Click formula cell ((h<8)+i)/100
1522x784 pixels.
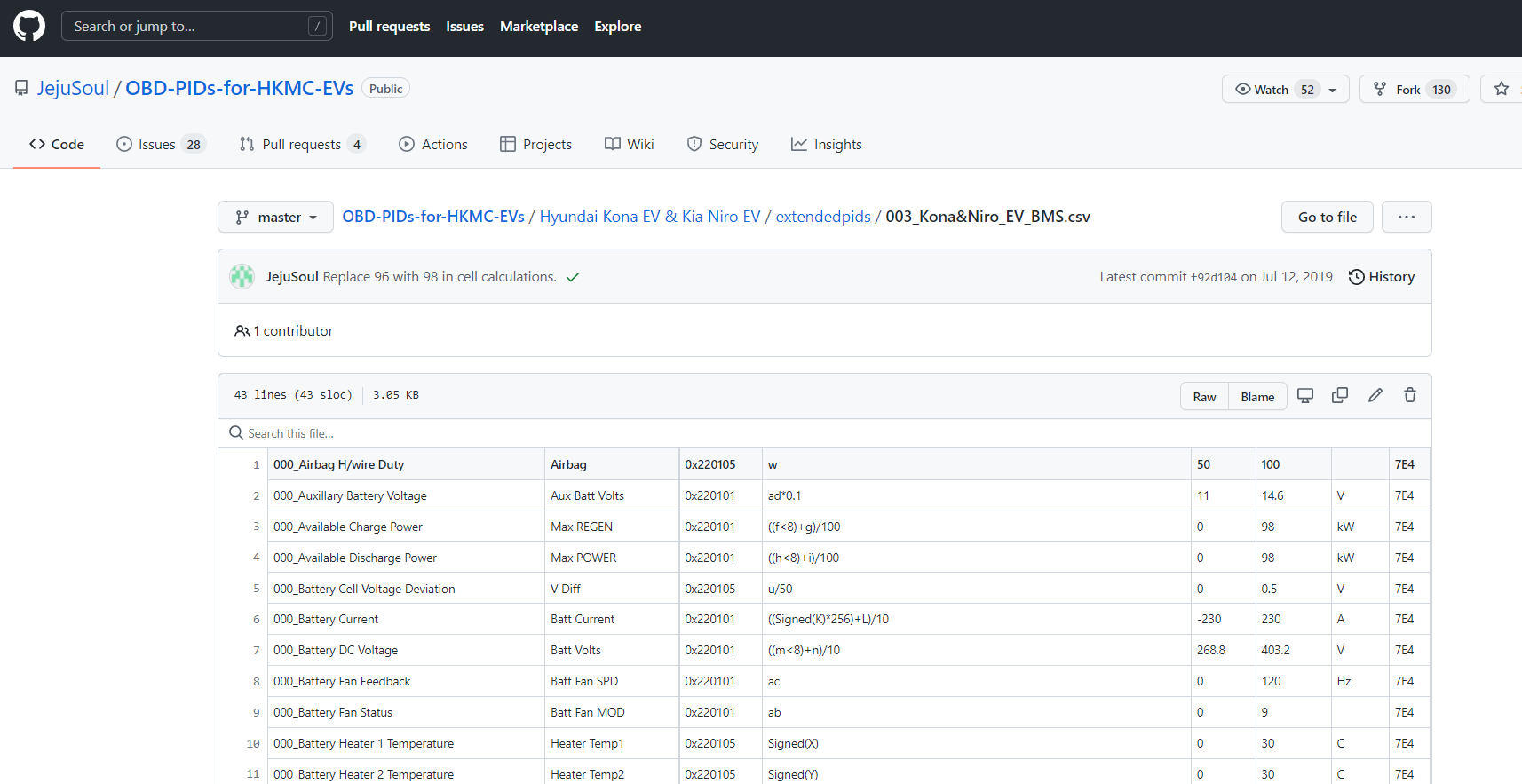pyautogui.click(x=977, y=558)
